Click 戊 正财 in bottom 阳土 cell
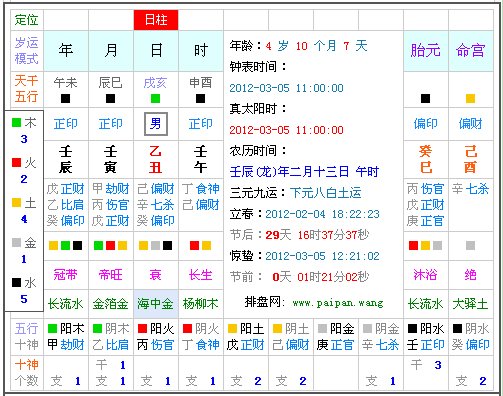503x396 pixels. click(x=245, y=345)
